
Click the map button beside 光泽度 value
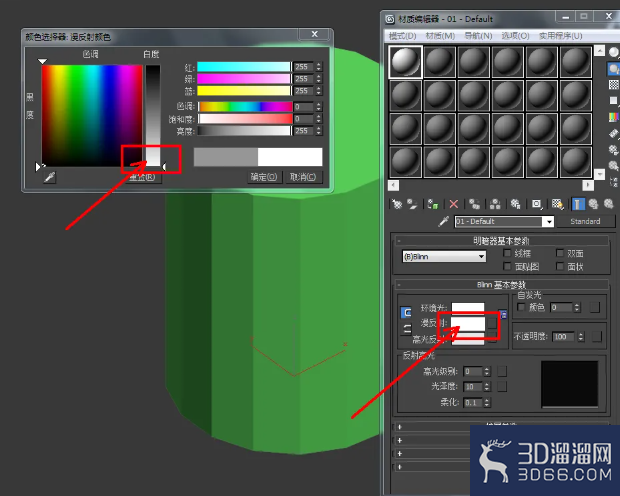(502, 386)
